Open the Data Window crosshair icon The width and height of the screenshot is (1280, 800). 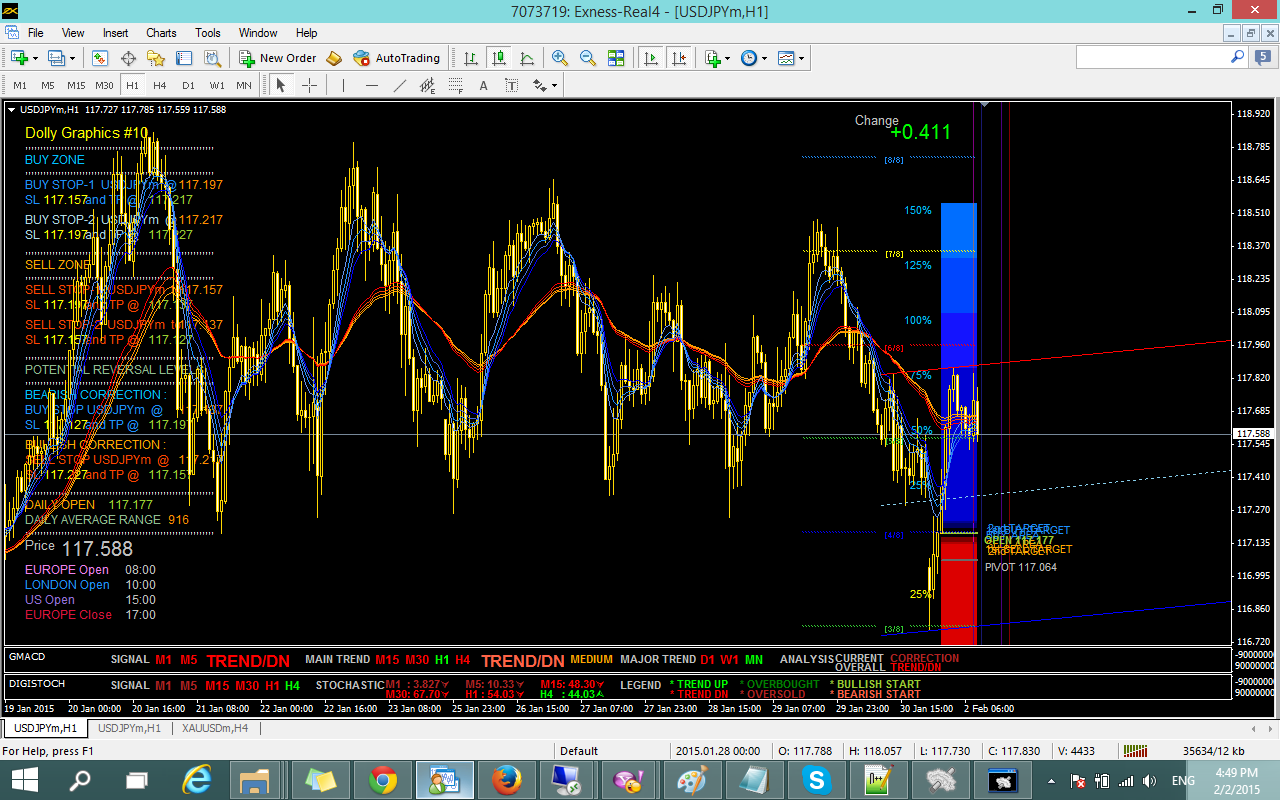(128, 58)
